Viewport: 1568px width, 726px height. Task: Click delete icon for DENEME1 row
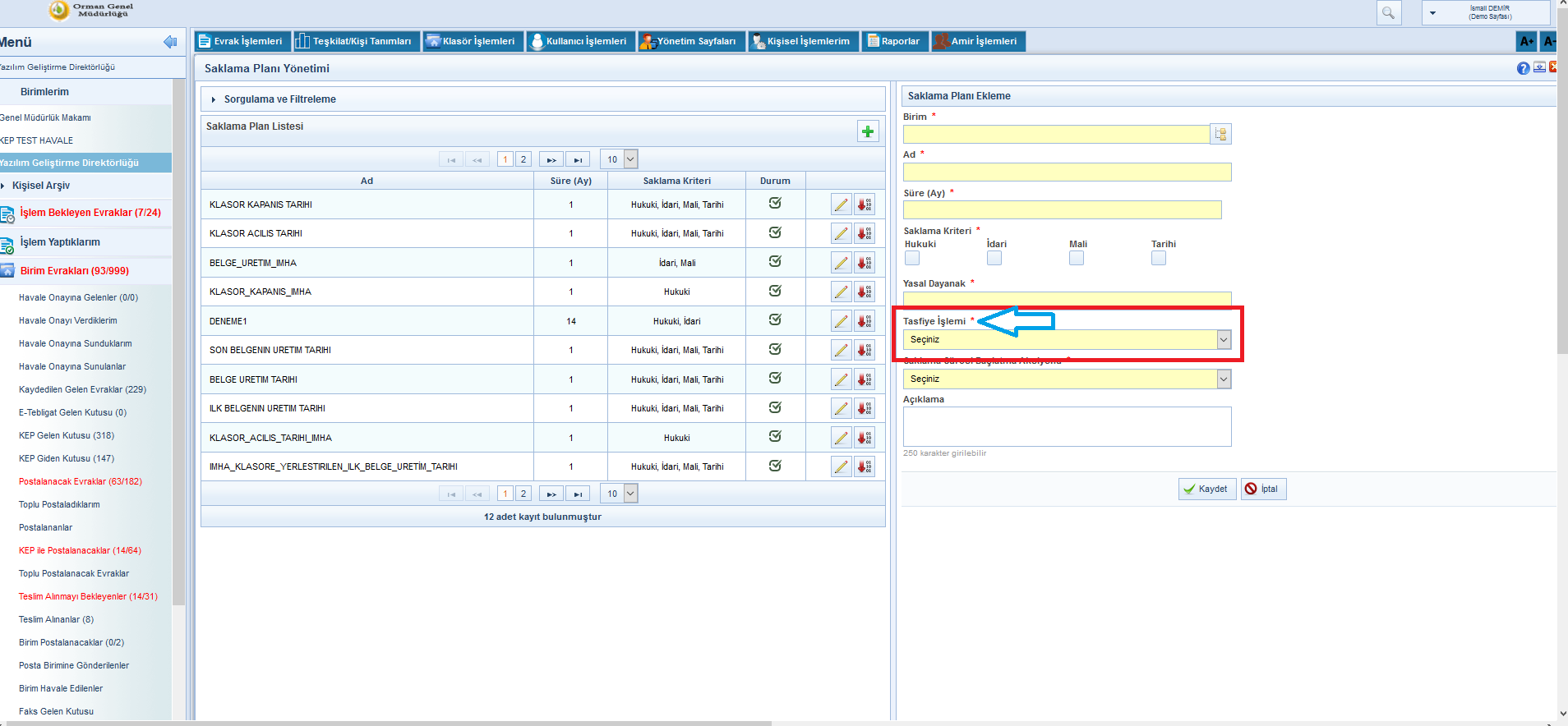(864, 321)
